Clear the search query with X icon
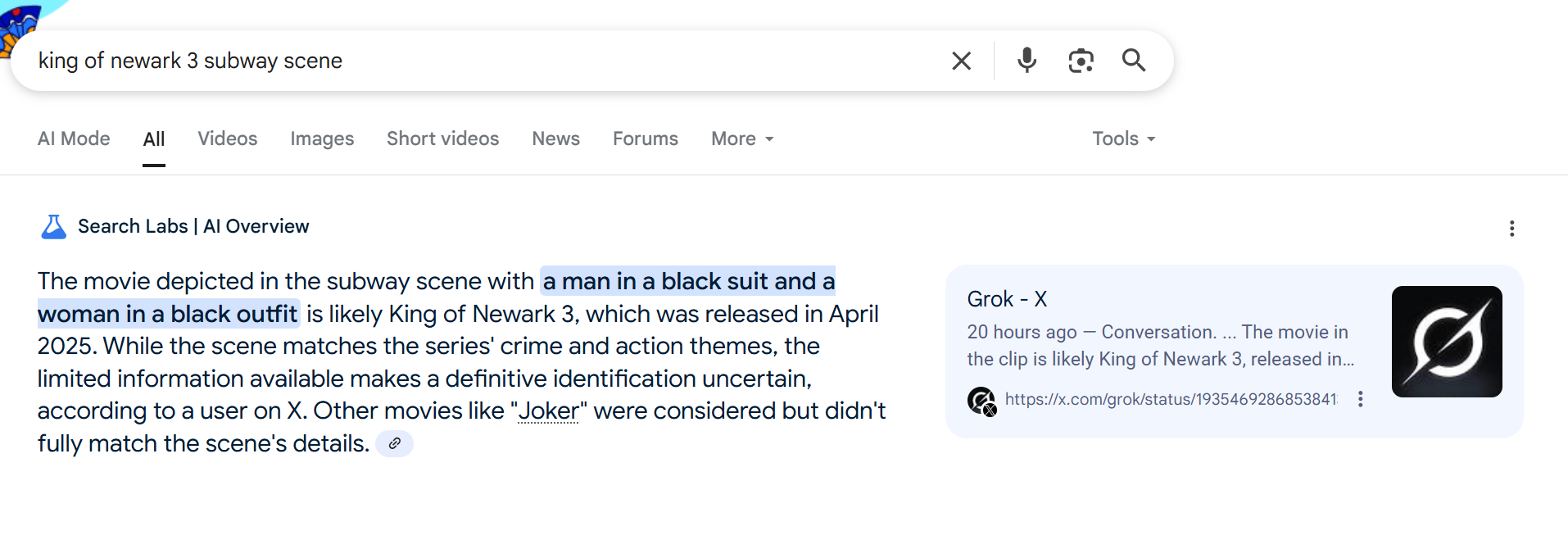 [x=962, y=61]
